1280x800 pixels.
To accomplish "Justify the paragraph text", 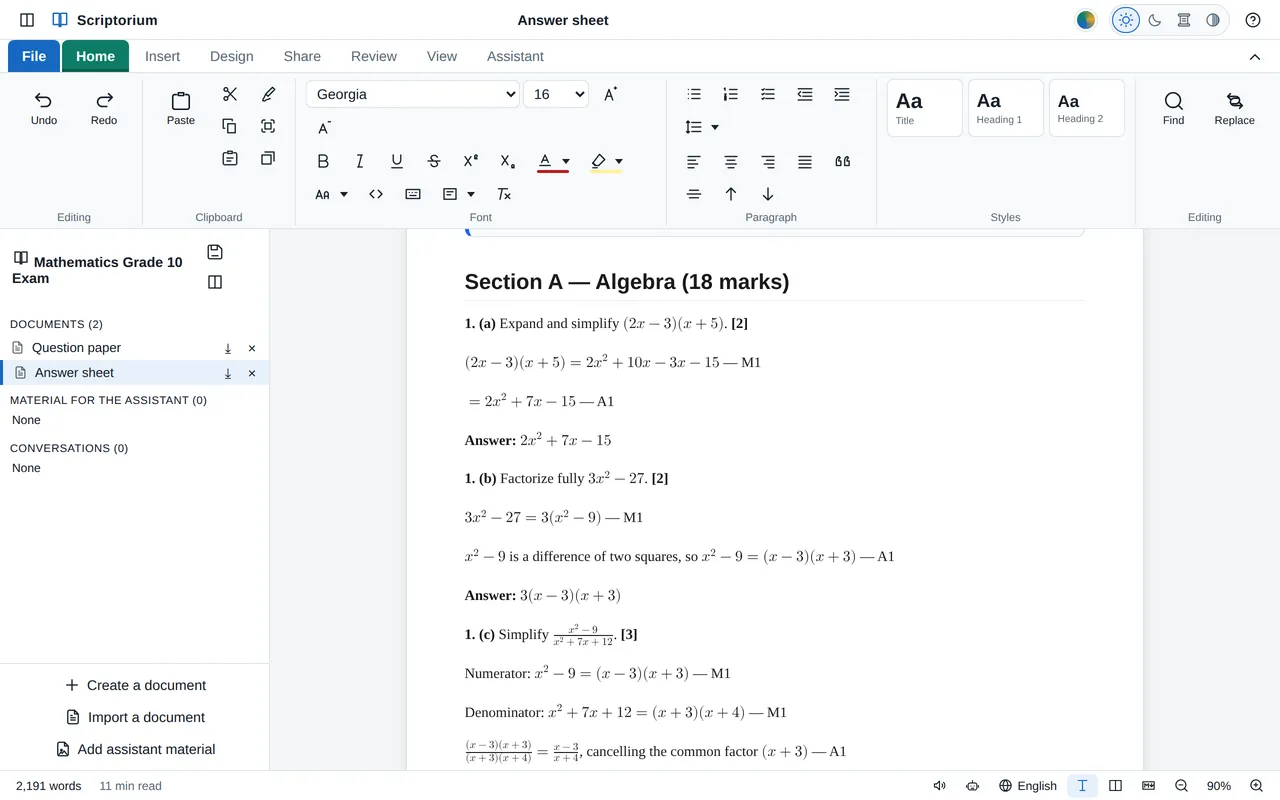I will pos(805,161).
